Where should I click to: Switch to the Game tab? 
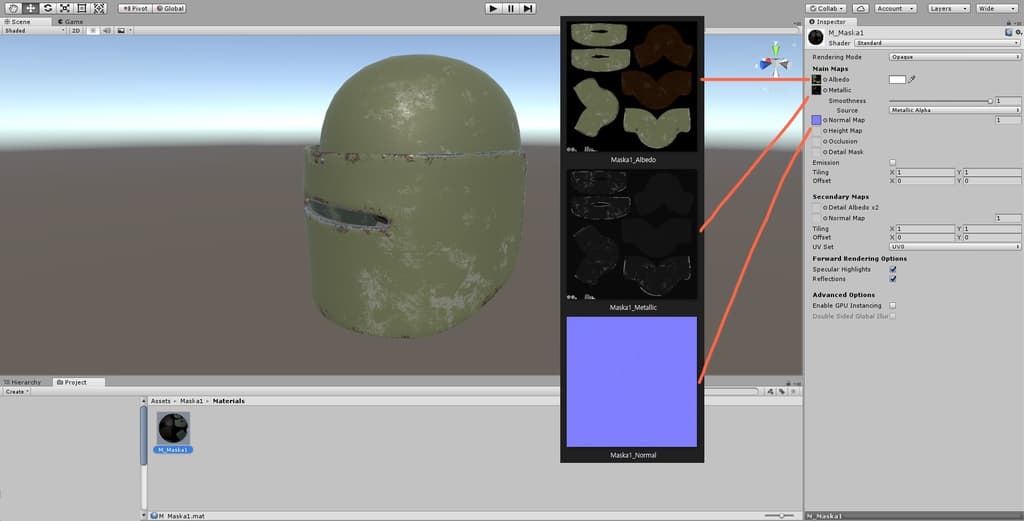pos(71,22)
